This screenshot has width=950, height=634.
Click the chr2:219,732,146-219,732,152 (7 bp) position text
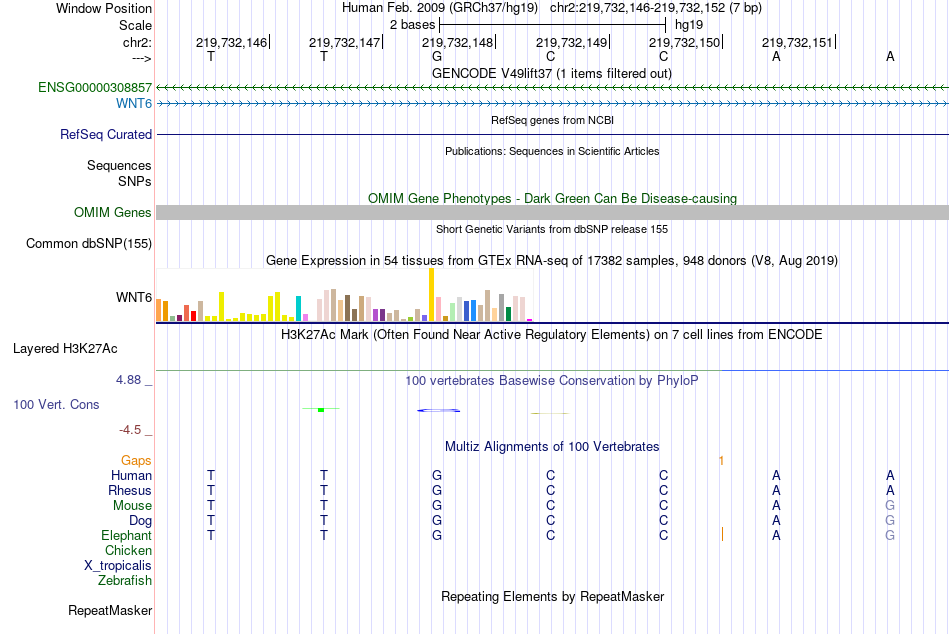(656, 8)
